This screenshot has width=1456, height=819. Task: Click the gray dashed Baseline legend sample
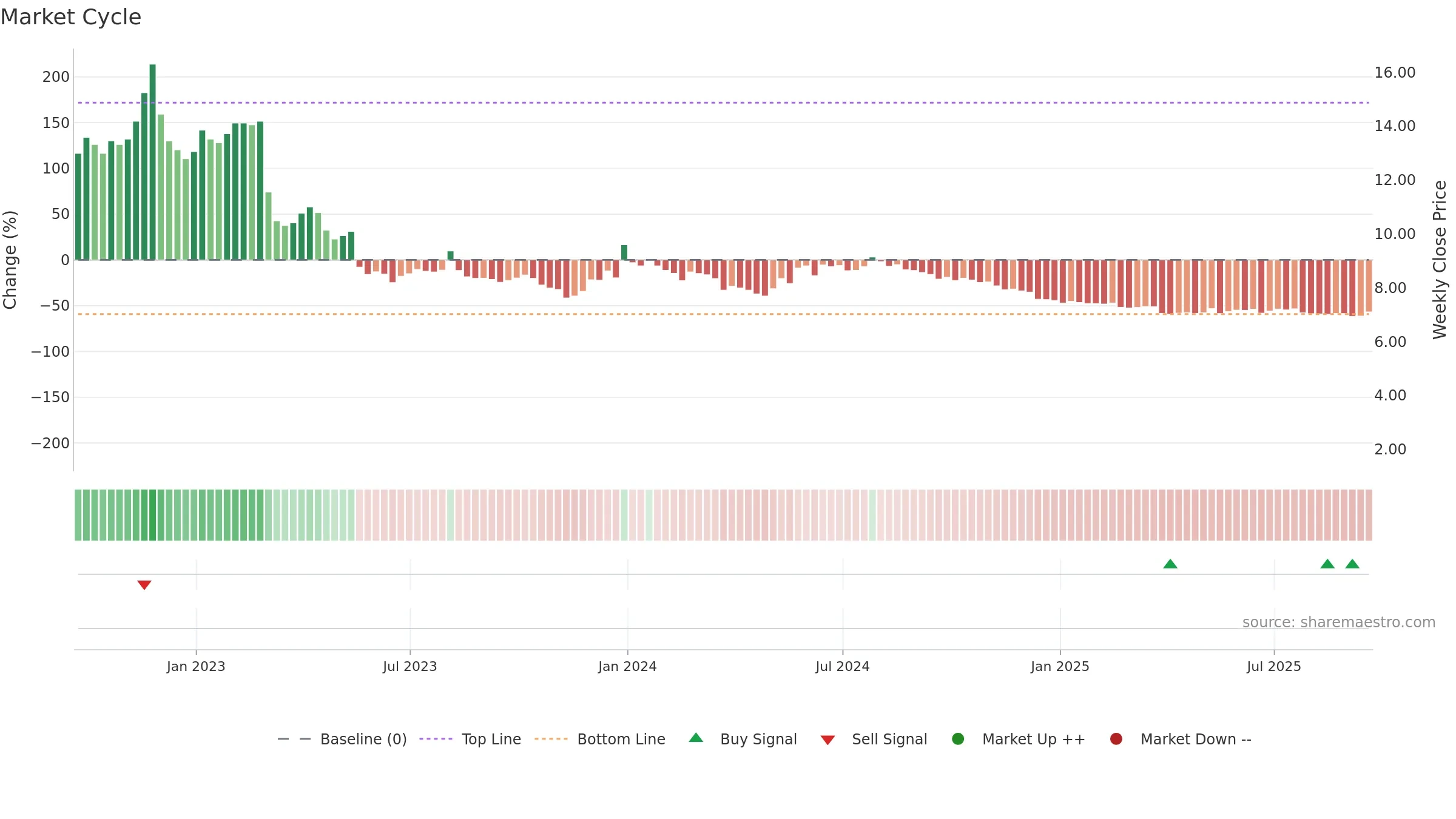[x=294, y=739]
